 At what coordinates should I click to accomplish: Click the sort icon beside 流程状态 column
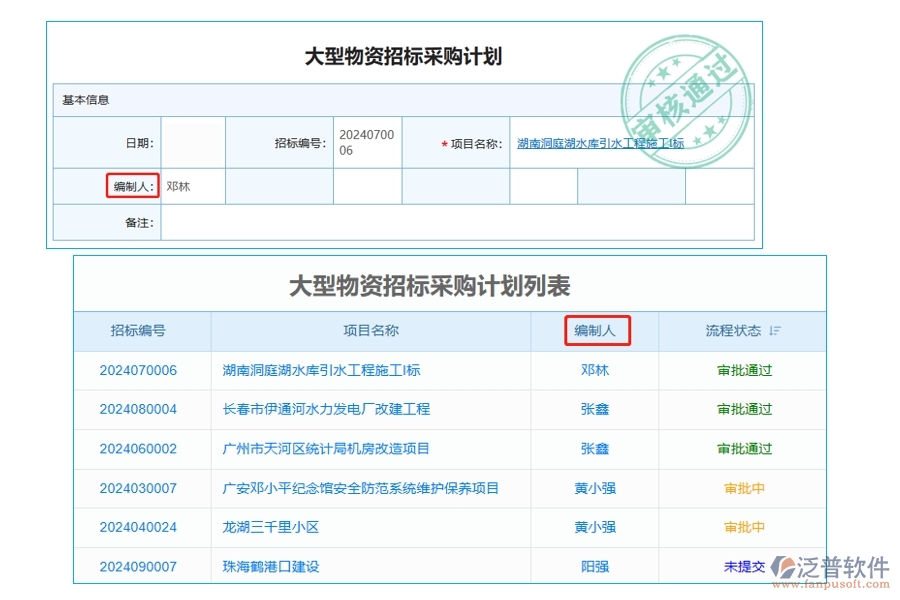click(x=775, y=331)
